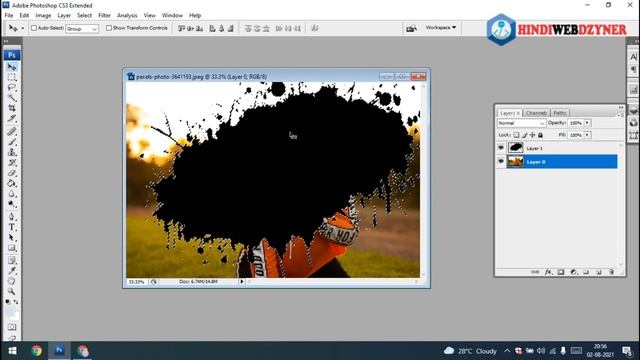
Task: Toggle Quick Mask mode button
Action: (12, 327)
